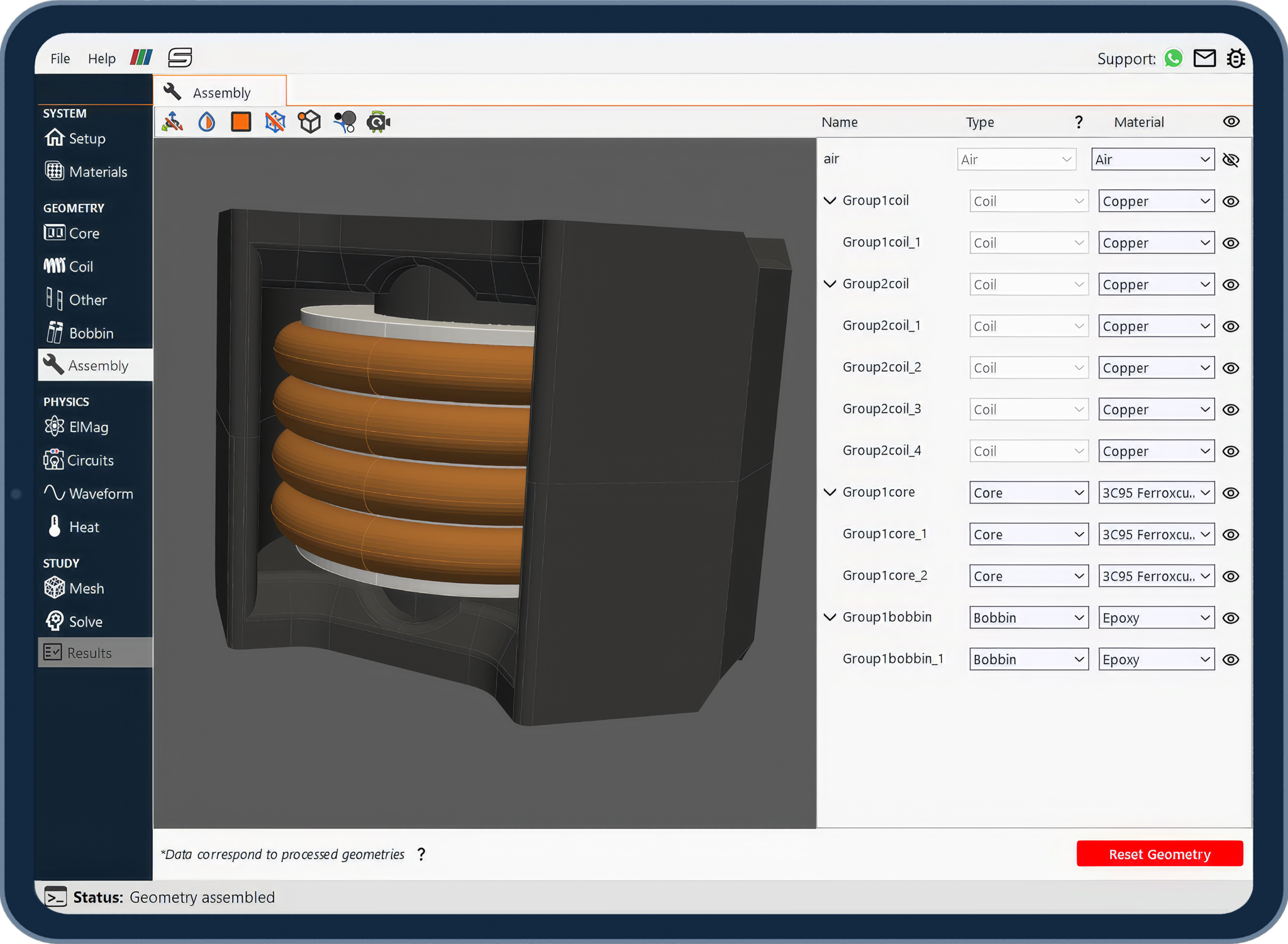Show the hidden air region
The image size is (1288, 944).
click(x=1231, y=160)
